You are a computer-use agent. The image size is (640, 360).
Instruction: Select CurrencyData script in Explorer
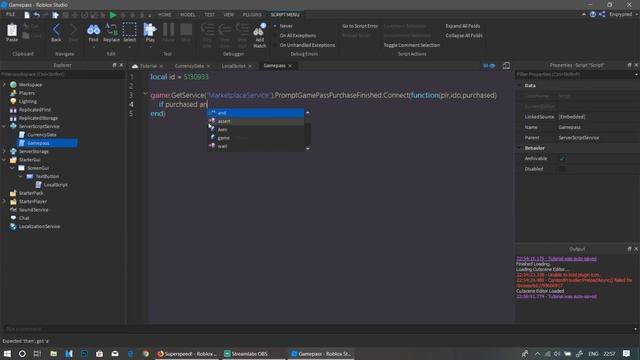[42, 135]
